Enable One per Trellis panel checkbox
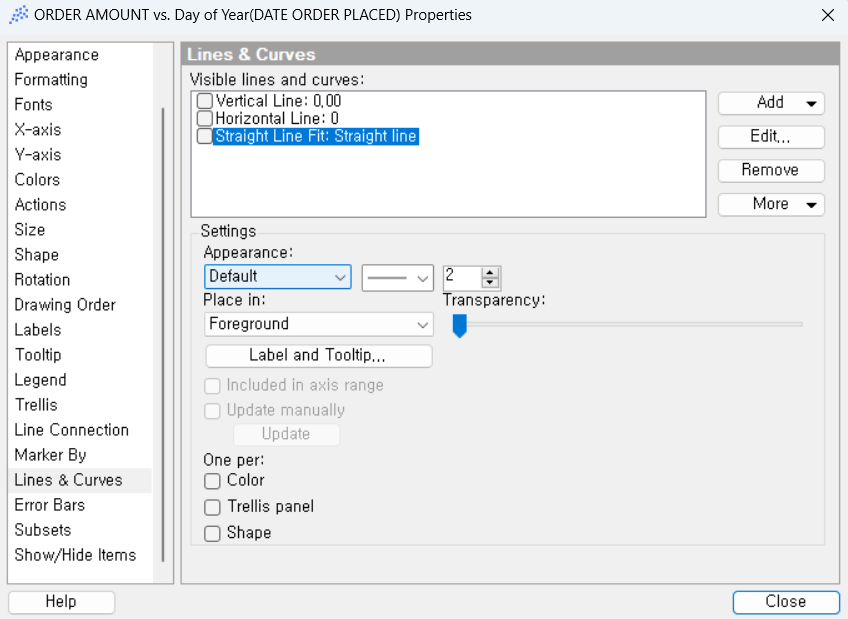 pyautogui.click(x=212, y=507)
